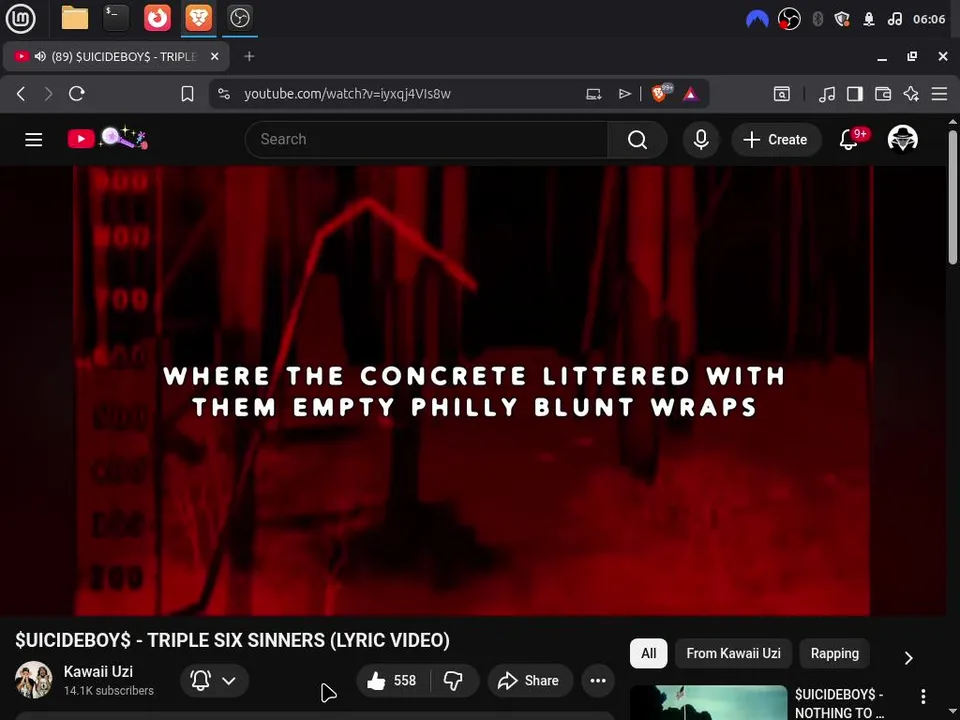Viewport: 960px width, 720px height.
Task: Open options menu for NOTHING TO video
Action: 923,696
